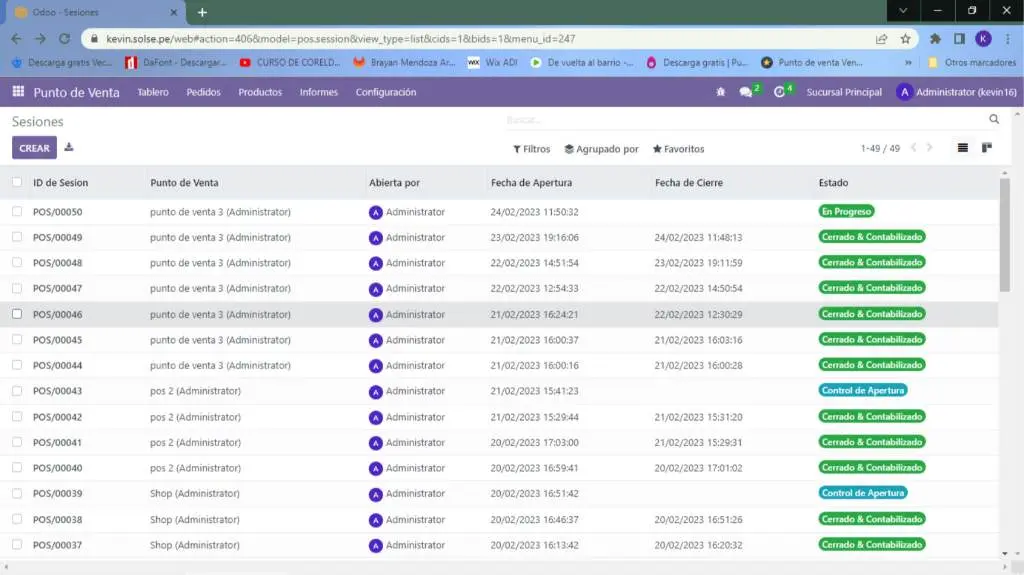The width and height of the screenshot is (1024, 575).
Task: Open the Configuración menu
Action: pyautogui.click(x=386, y=92)
